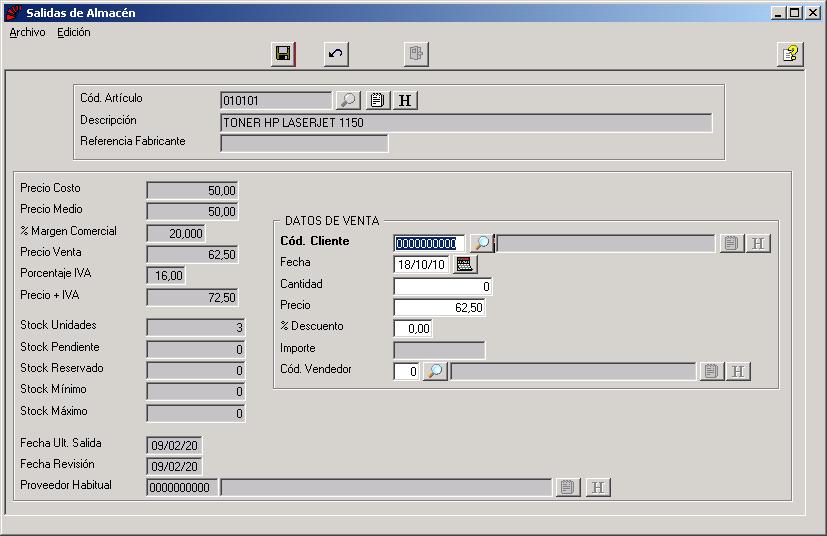Image resolution: width=827 pixels, height=536 pixels.
Task: Click the Fecha Revisión field
Action: tap(174, 466)
